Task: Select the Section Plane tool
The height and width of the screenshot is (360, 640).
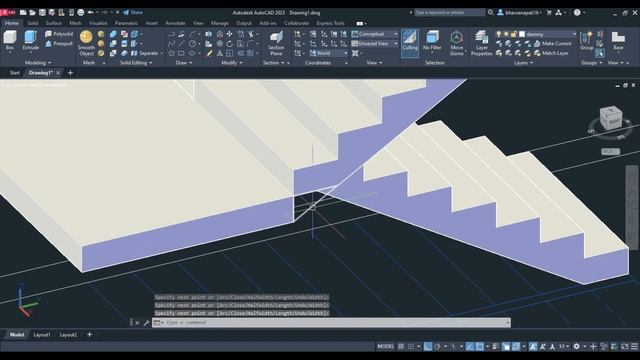Action: click(x=276, y=43)
